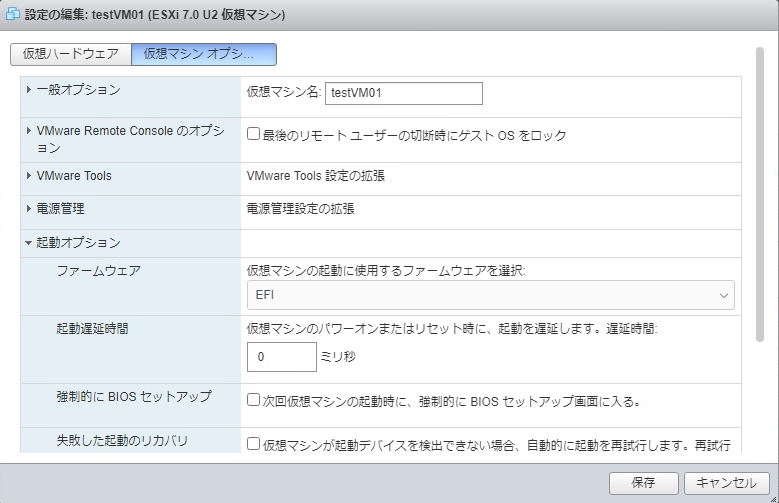Open the firmware EFI dropdown

(x=490, y=295)
